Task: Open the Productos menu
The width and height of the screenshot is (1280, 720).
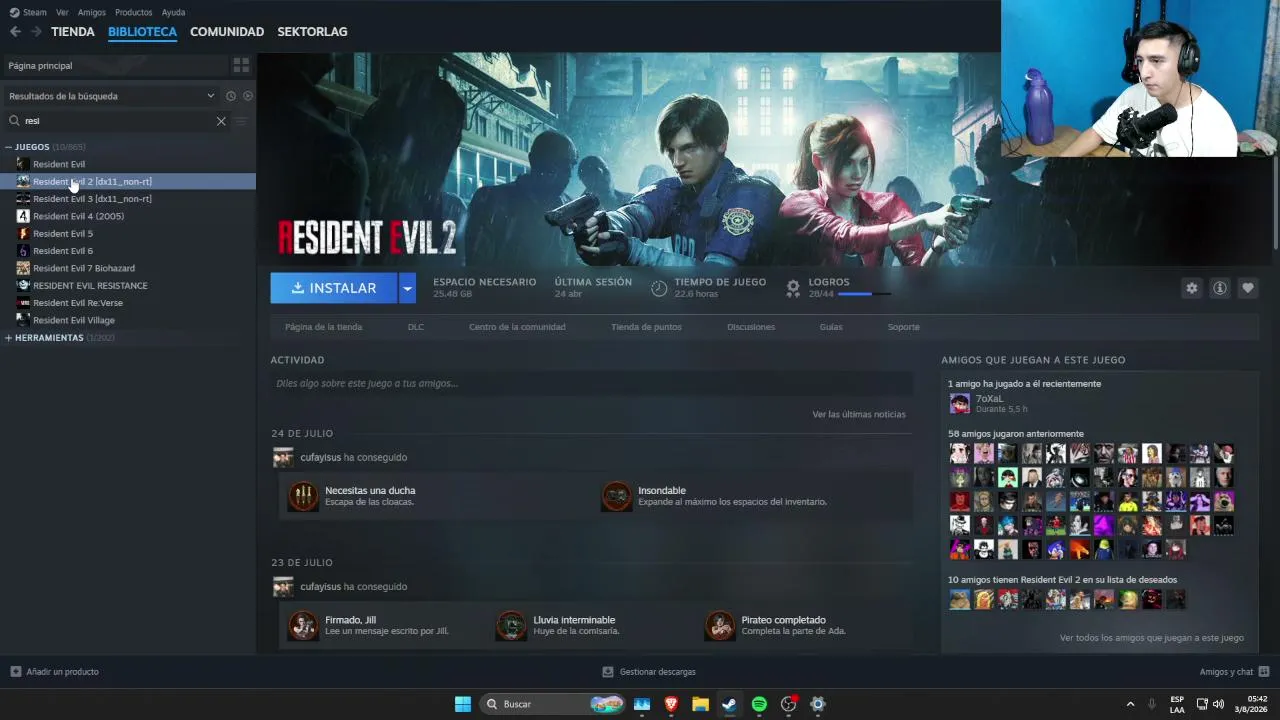Action: tap(134, 12)
